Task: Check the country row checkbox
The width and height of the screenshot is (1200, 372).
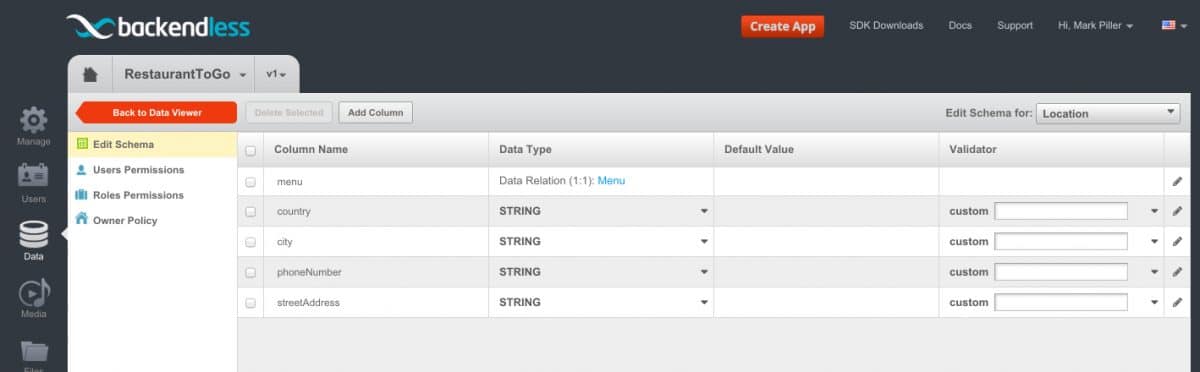Action: (251, 212)
